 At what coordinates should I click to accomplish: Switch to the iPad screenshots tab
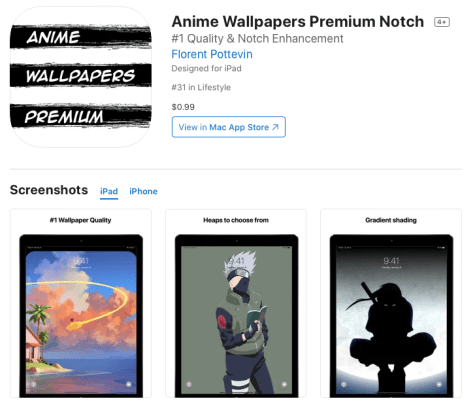(109, 191)
